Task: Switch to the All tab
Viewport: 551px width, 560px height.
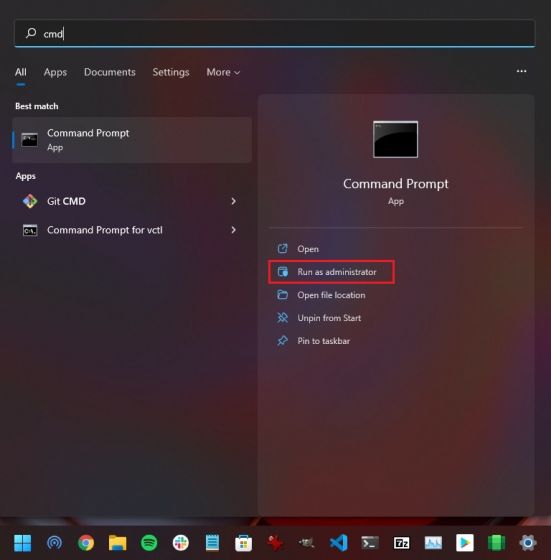Action: tap(21, 72)
